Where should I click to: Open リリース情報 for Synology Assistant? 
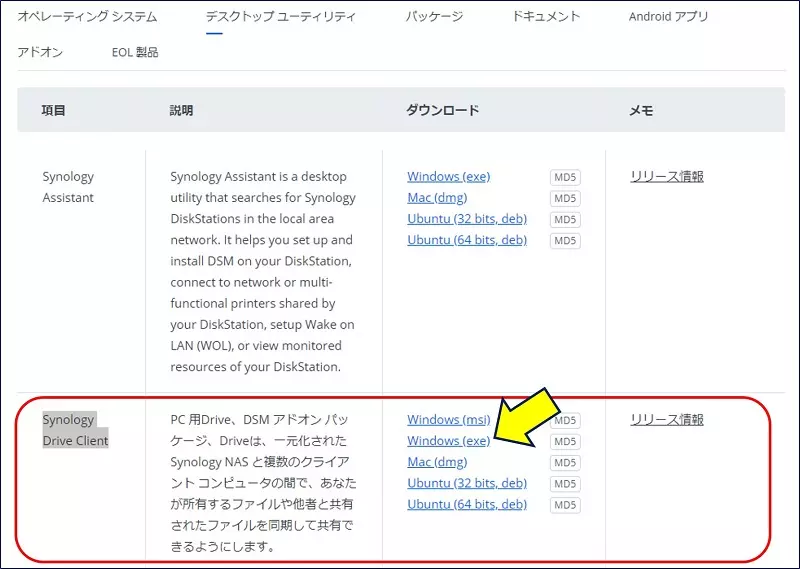667,177
